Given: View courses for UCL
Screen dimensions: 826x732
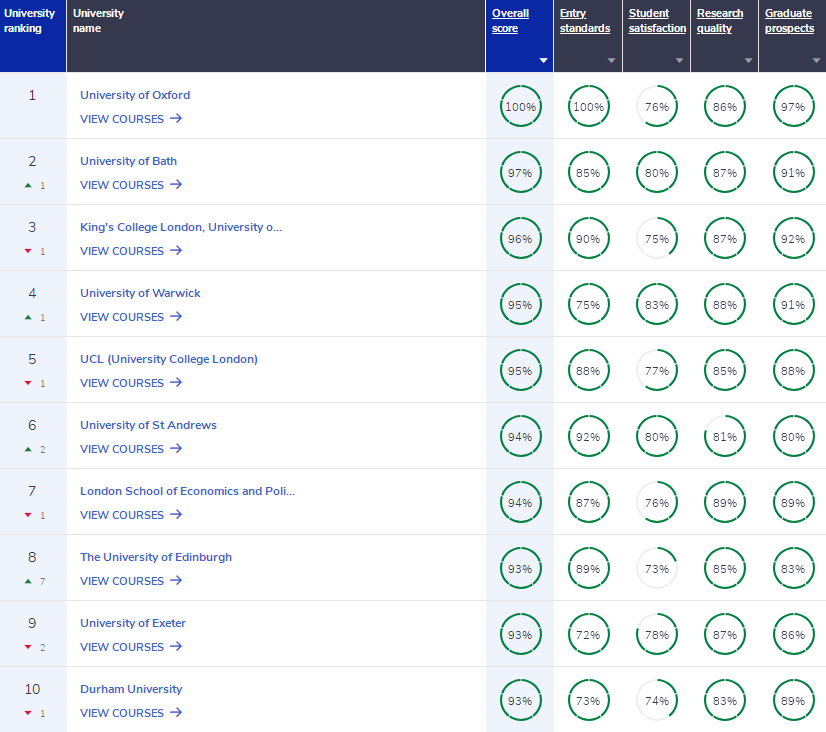Looking at the screenshot, I should (x=131, y=383).
